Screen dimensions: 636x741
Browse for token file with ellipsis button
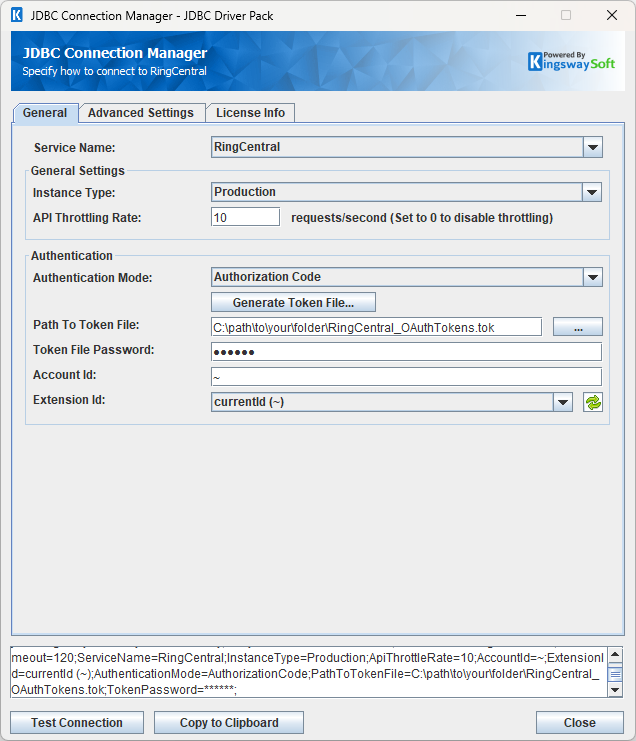pyautogui.click(x=578, y=327)
